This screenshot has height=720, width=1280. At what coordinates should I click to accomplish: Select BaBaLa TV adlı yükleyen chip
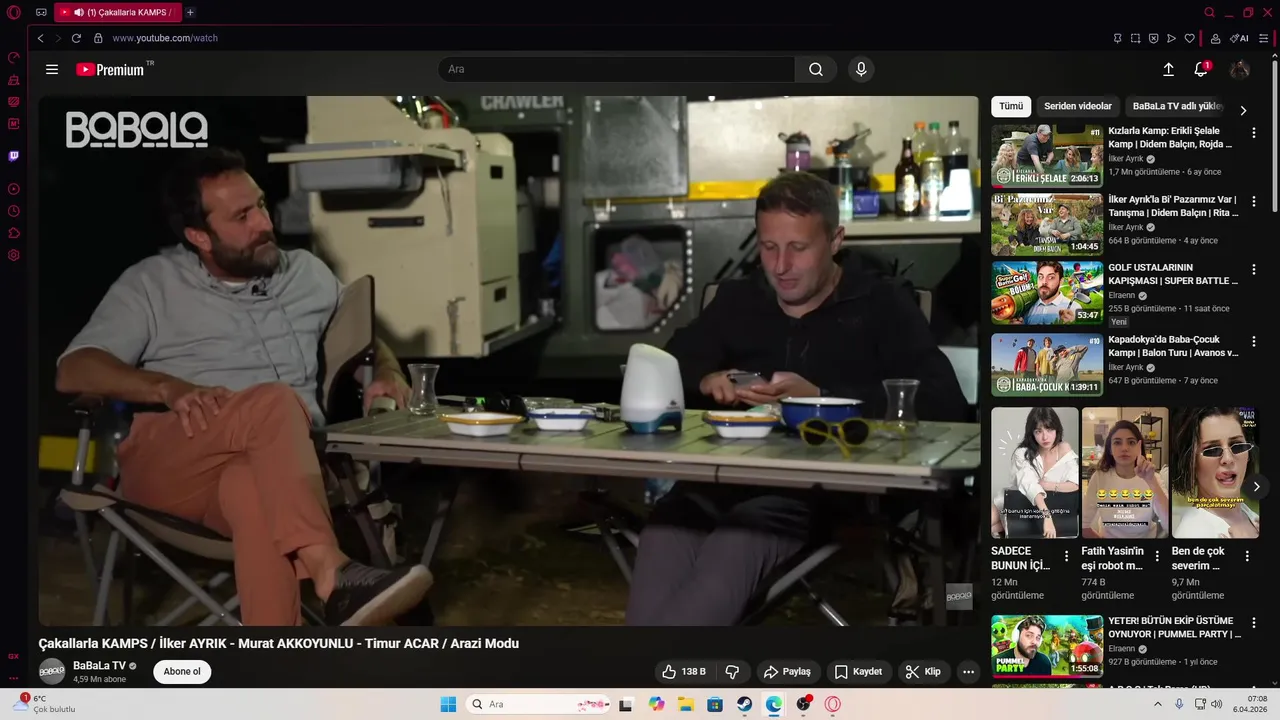tap(1178, 106)
